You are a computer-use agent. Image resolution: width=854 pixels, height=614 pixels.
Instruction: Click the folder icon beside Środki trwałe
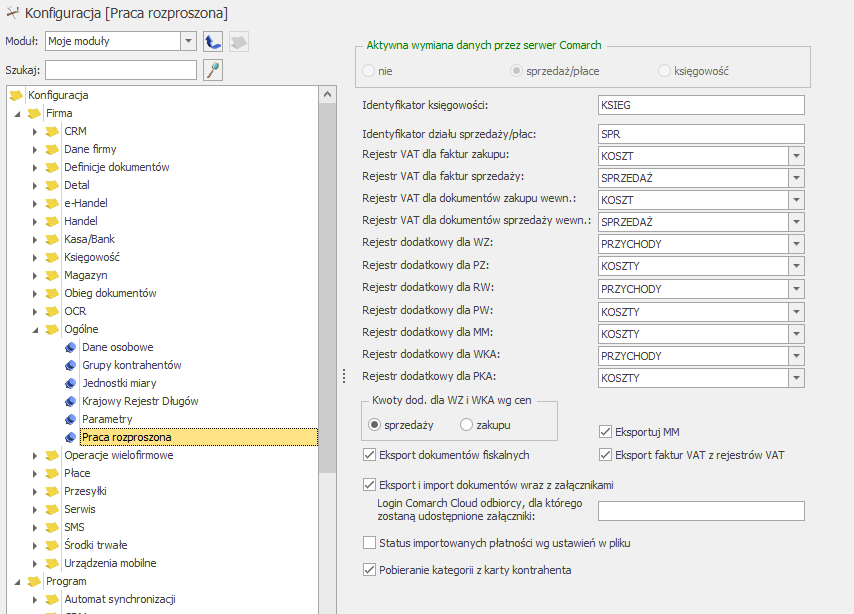(52, 545)
